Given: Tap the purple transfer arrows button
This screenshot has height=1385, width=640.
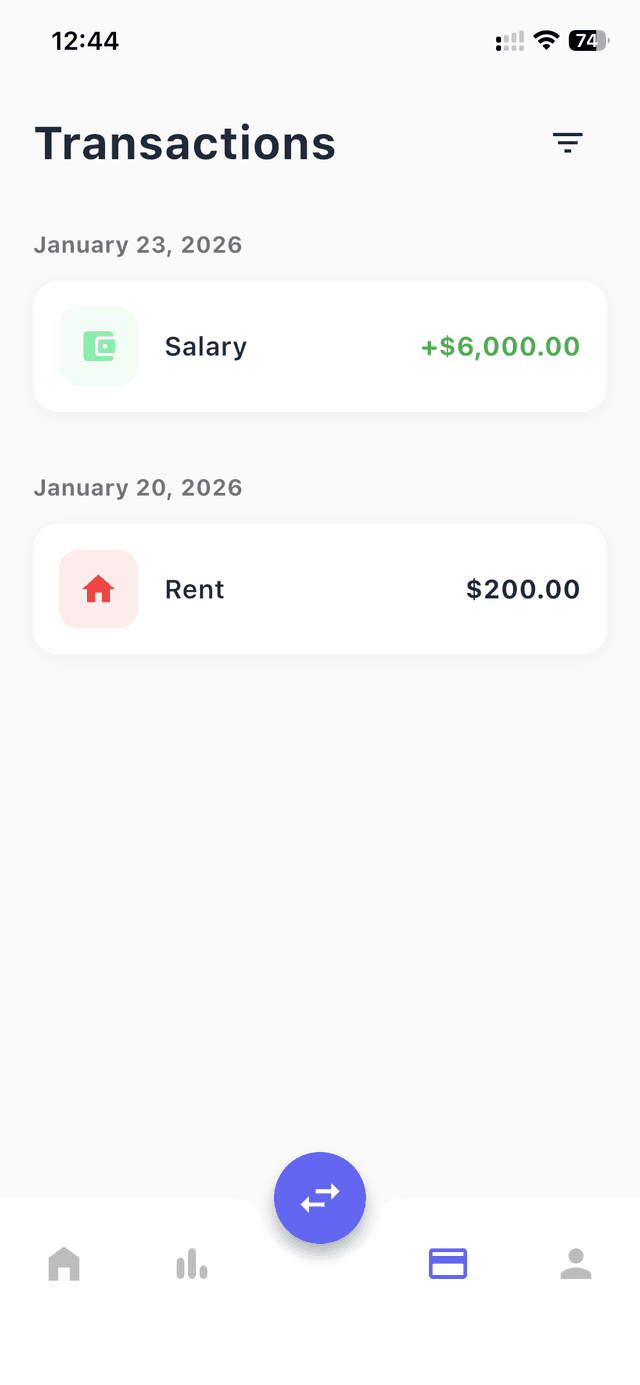Looking at the screenshot, I should (x=320, y=1198).
